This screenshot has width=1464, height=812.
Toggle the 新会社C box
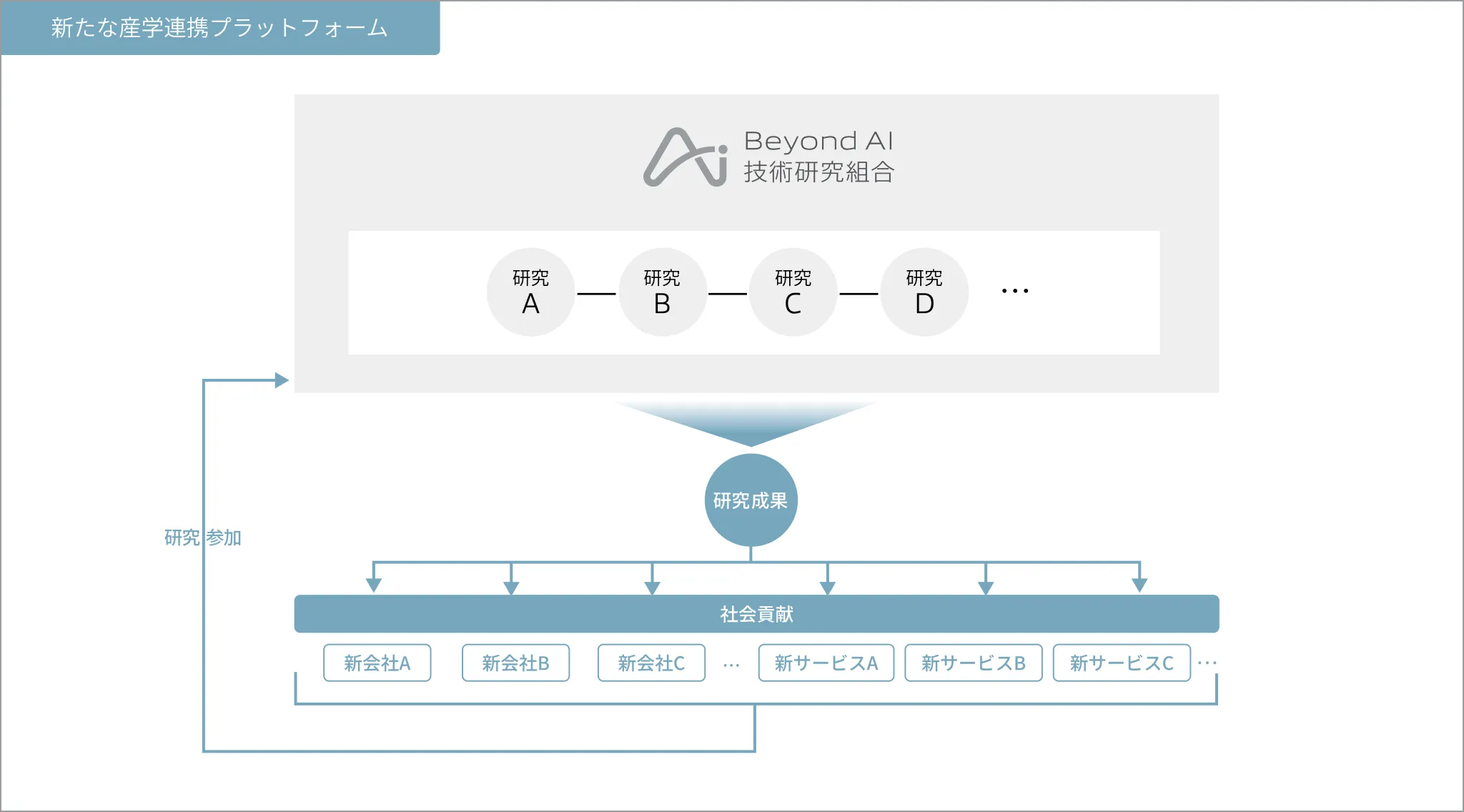(x=651, y=663)
